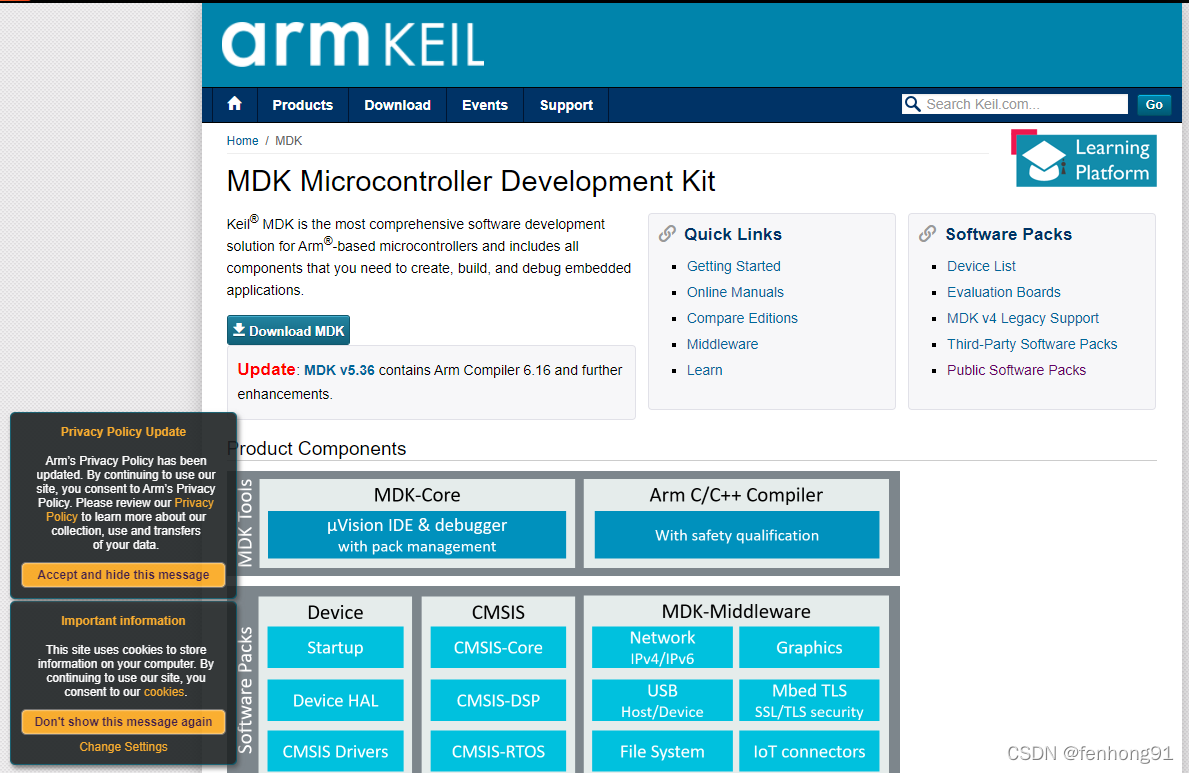1189x773 pixels.
Task: Click the chain link icon beside Quick Links
Action: [x=667, y=233]
